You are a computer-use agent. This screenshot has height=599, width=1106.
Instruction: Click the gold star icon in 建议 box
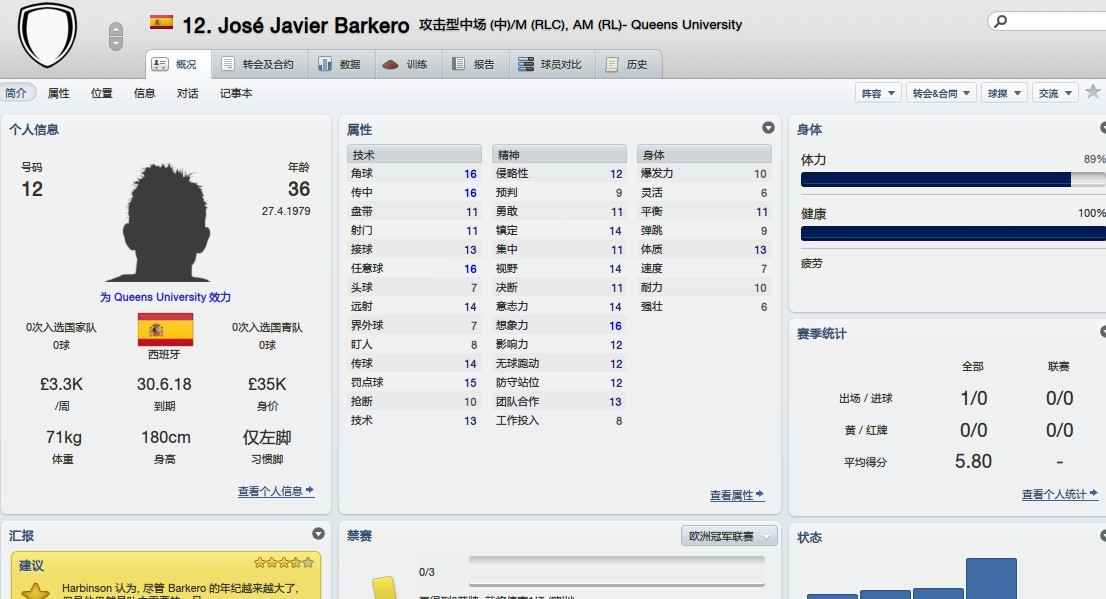pos(35,591)
